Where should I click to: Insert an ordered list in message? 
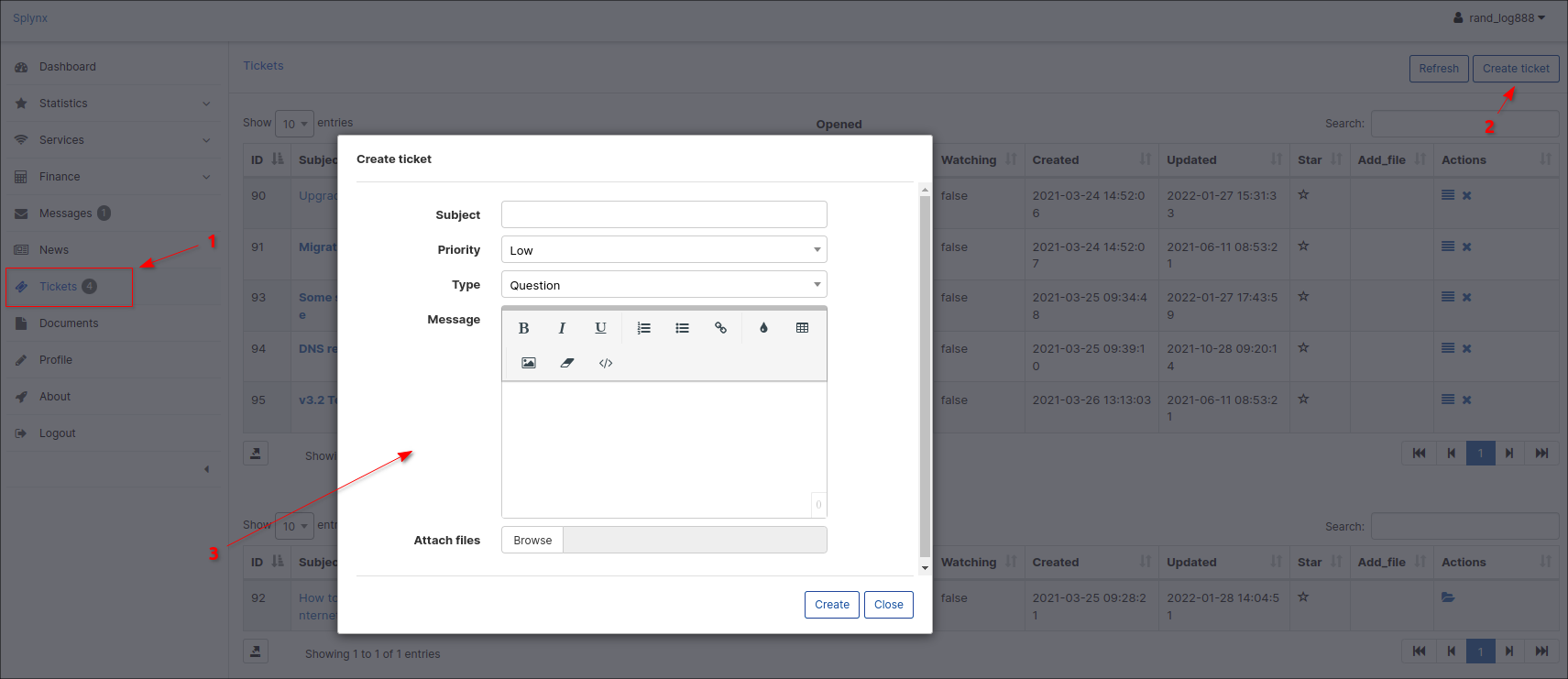[x=644, y=328]
